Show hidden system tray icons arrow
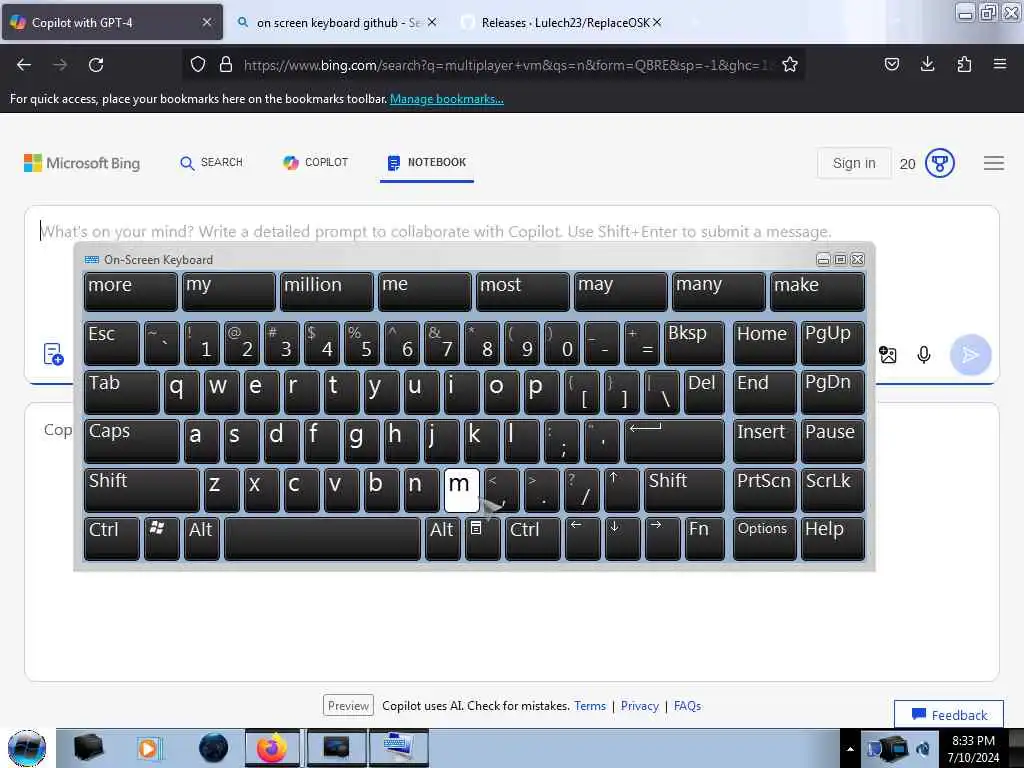 click(x=850, y=749)
